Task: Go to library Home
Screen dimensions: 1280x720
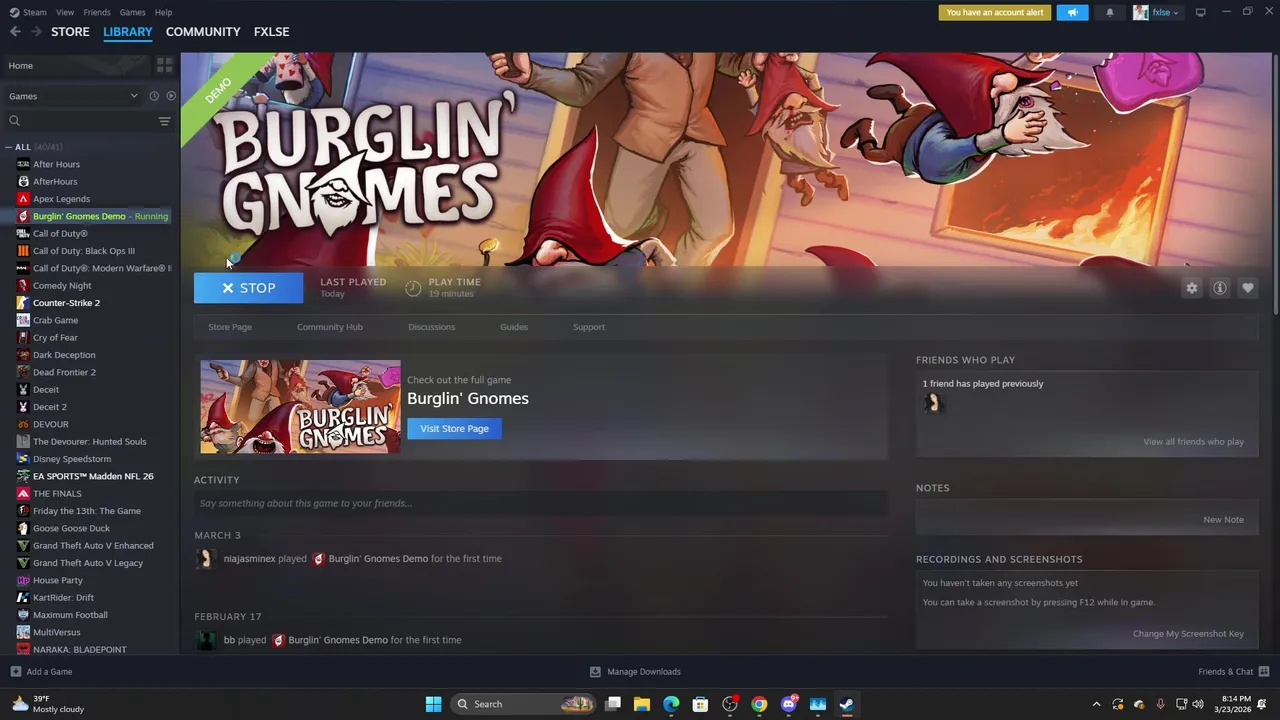Action: [75, 66]
